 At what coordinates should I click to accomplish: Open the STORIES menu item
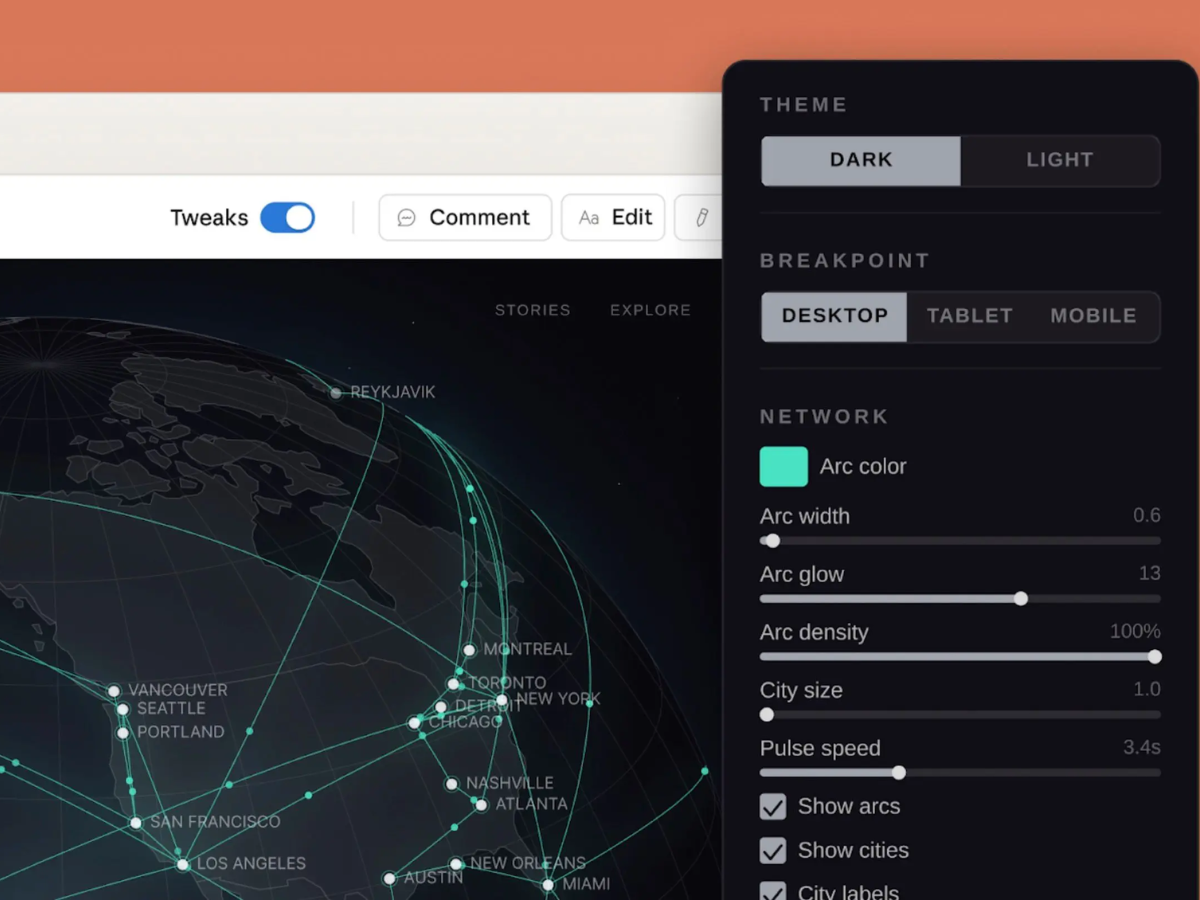[533, 310]
